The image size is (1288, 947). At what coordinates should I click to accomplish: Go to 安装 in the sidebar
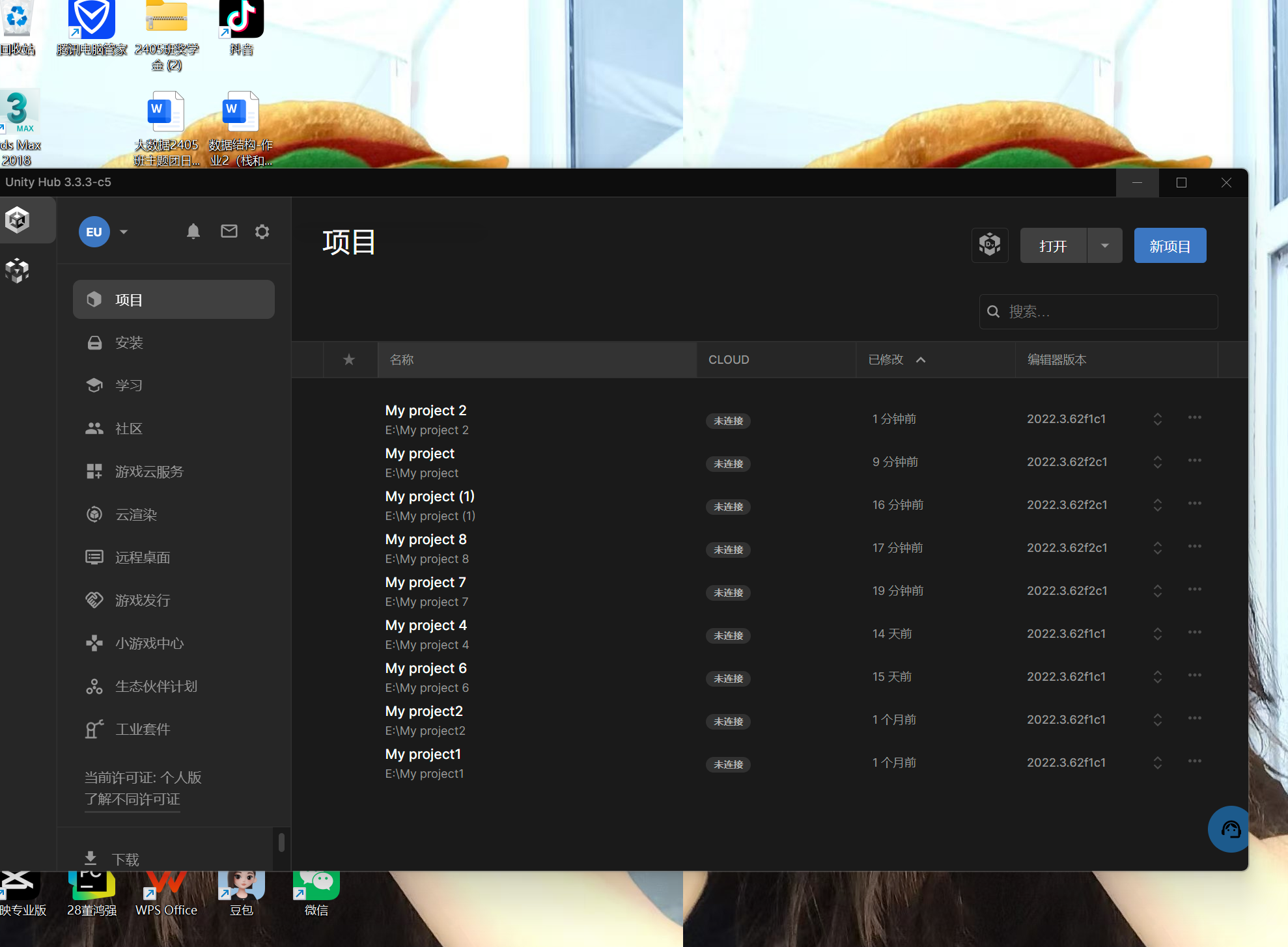coord(129,343)
